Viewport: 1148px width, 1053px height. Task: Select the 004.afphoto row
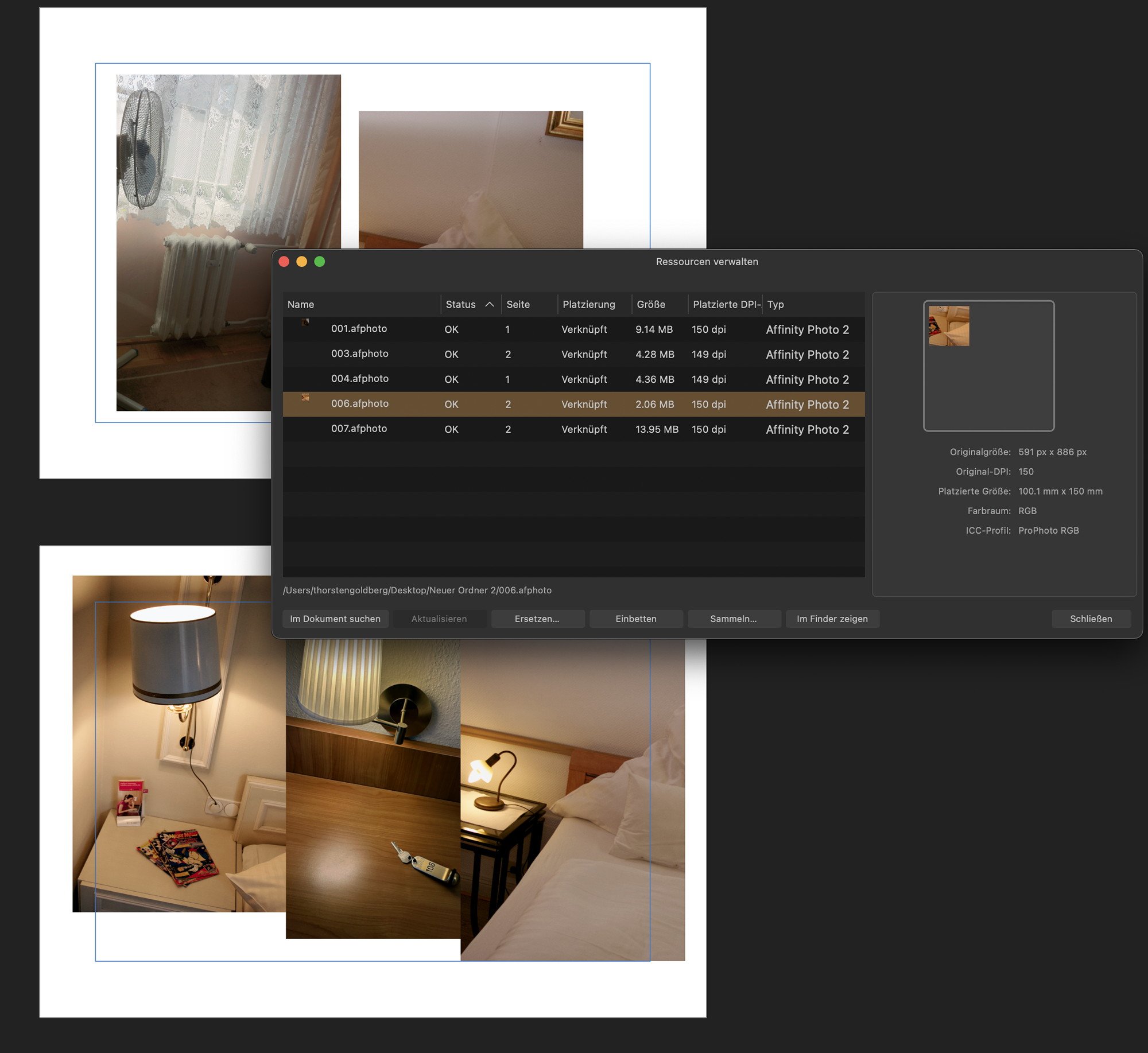coord(573,379)
